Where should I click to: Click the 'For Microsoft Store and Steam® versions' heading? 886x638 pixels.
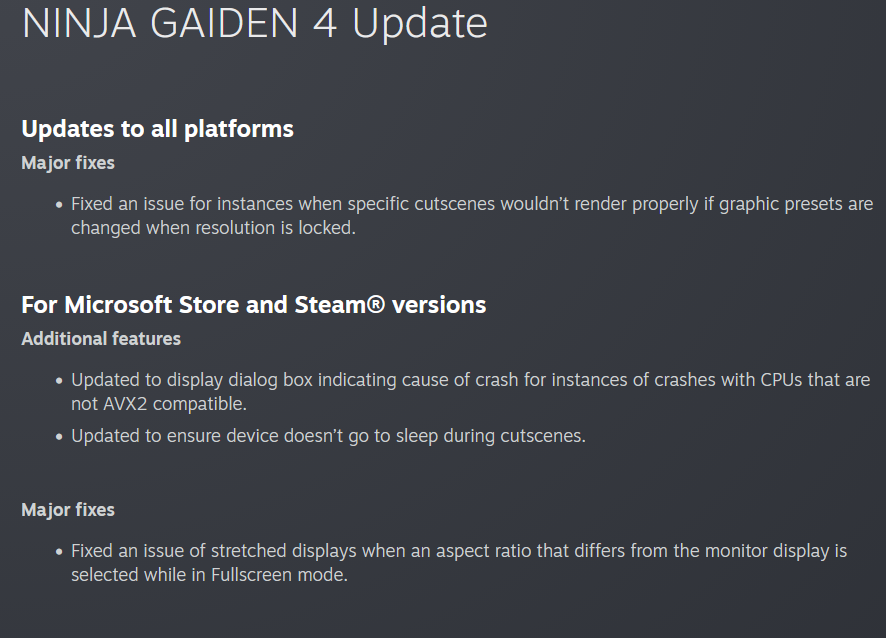[x=253, y=305]
